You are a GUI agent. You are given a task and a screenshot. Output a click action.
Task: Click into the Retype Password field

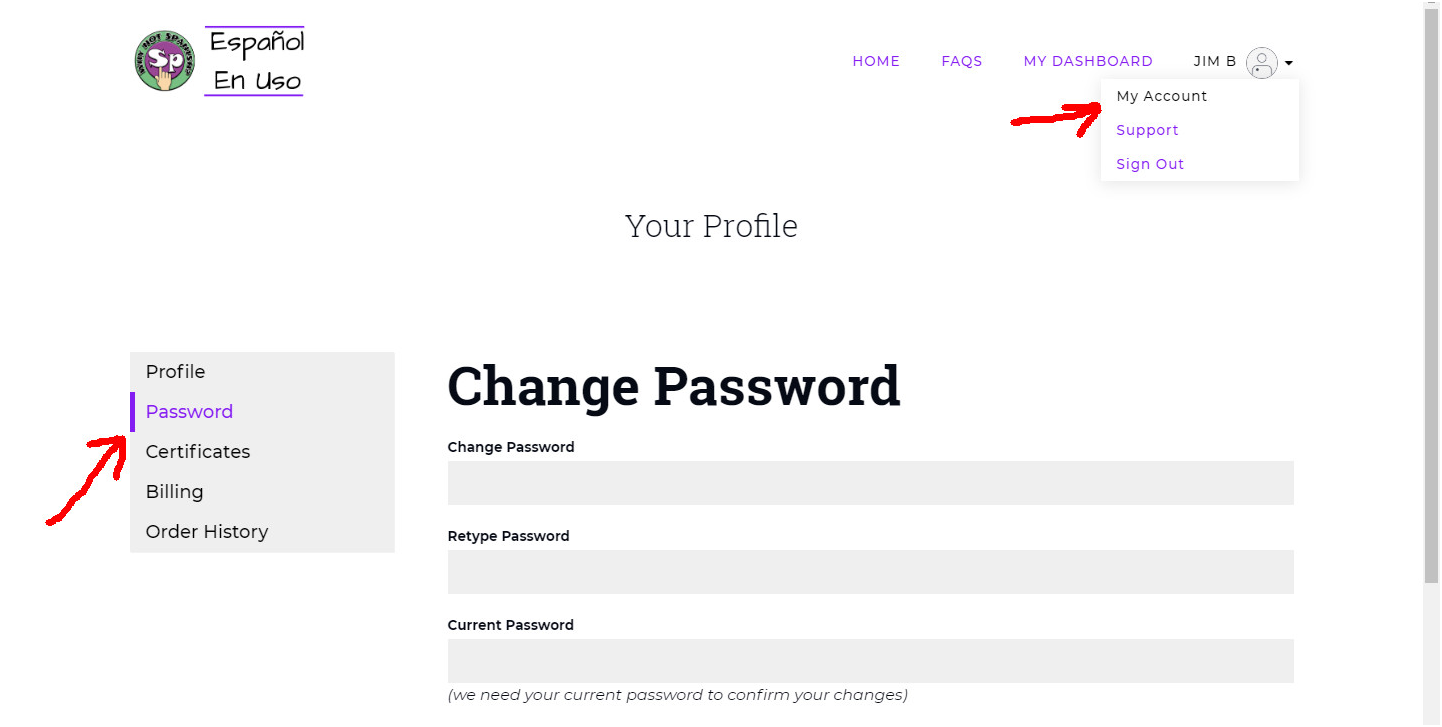871,572
